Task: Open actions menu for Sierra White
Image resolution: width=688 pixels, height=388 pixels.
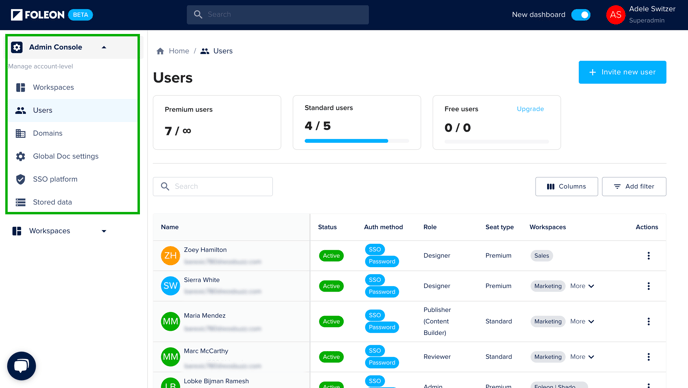Action: [x=649, y=286]
